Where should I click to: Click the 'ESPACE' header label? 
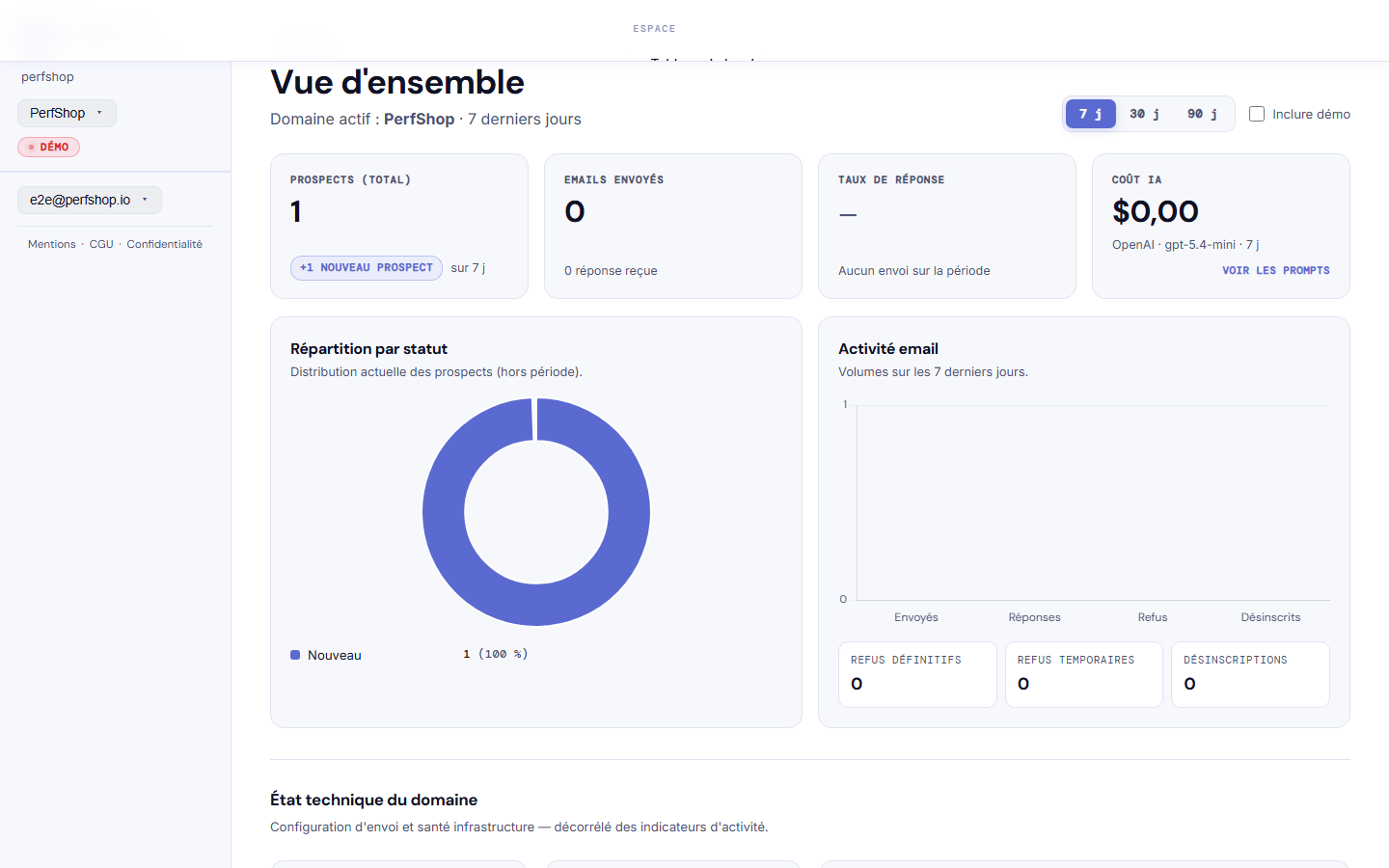654,29
